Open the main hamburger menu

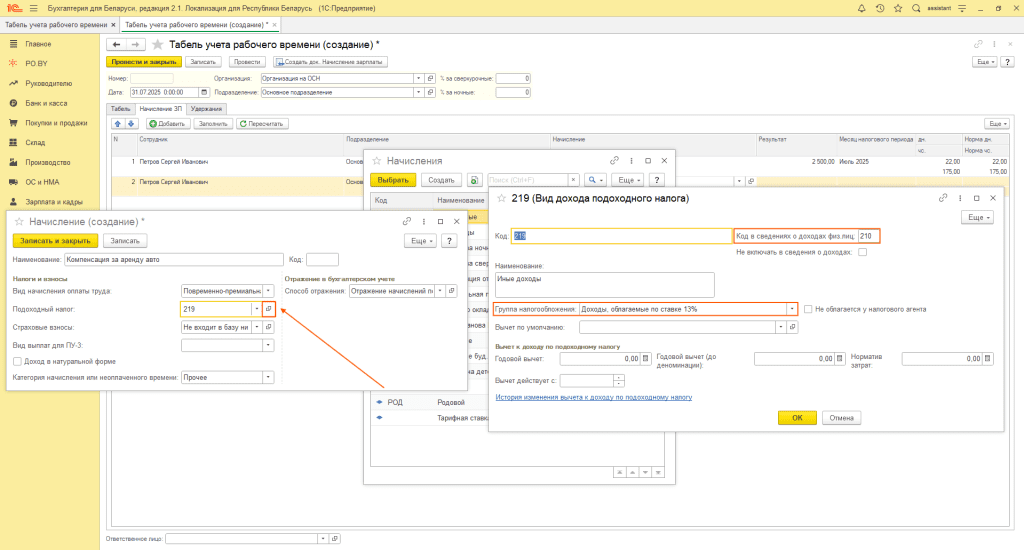point(33,8)
